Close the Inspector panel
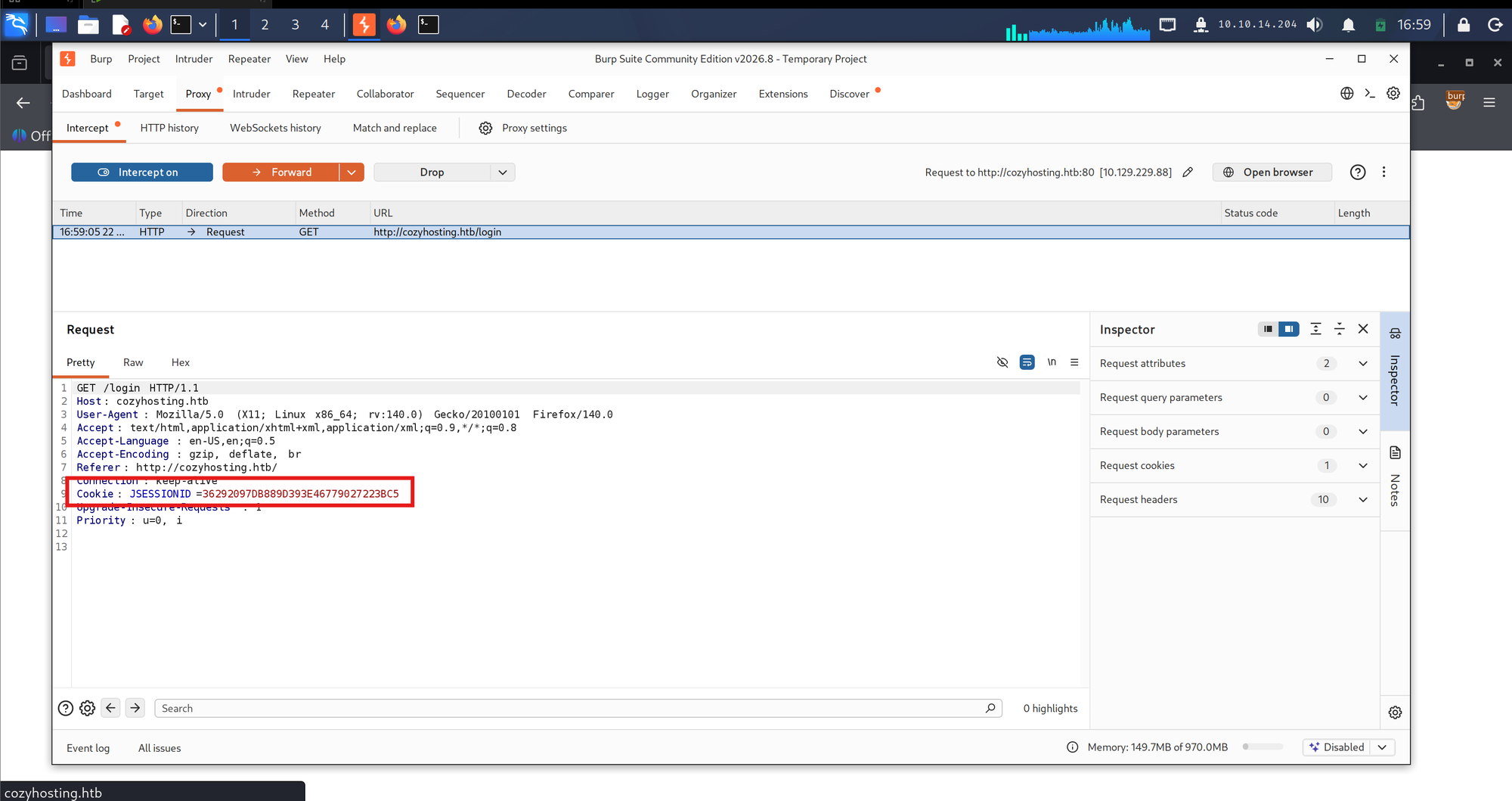The image size is (1512, 801). 1363,329
